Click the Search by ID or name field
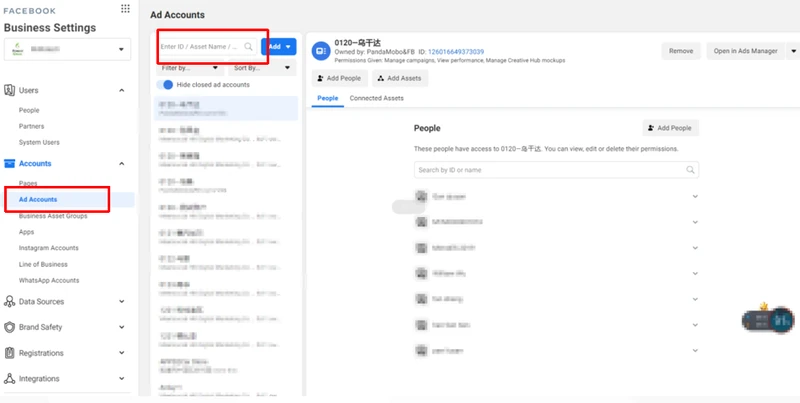Image resolution: width=800 pixels, height=403 pixels. [556, 170]
